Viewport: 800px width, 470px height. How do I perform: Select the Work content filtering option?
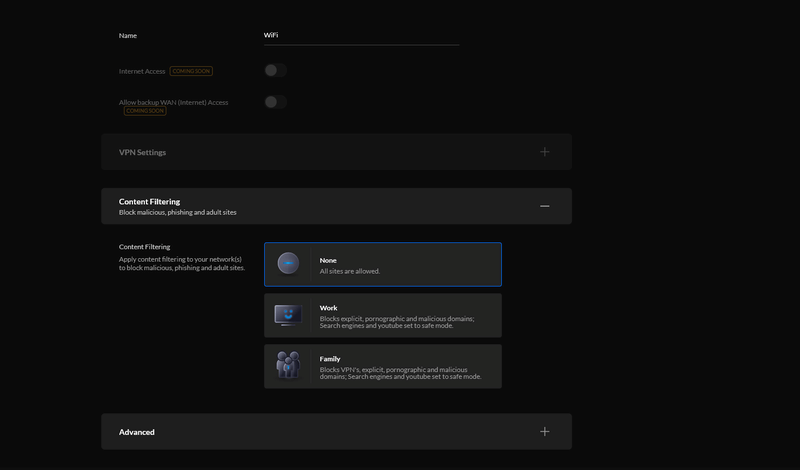point(383,315)
